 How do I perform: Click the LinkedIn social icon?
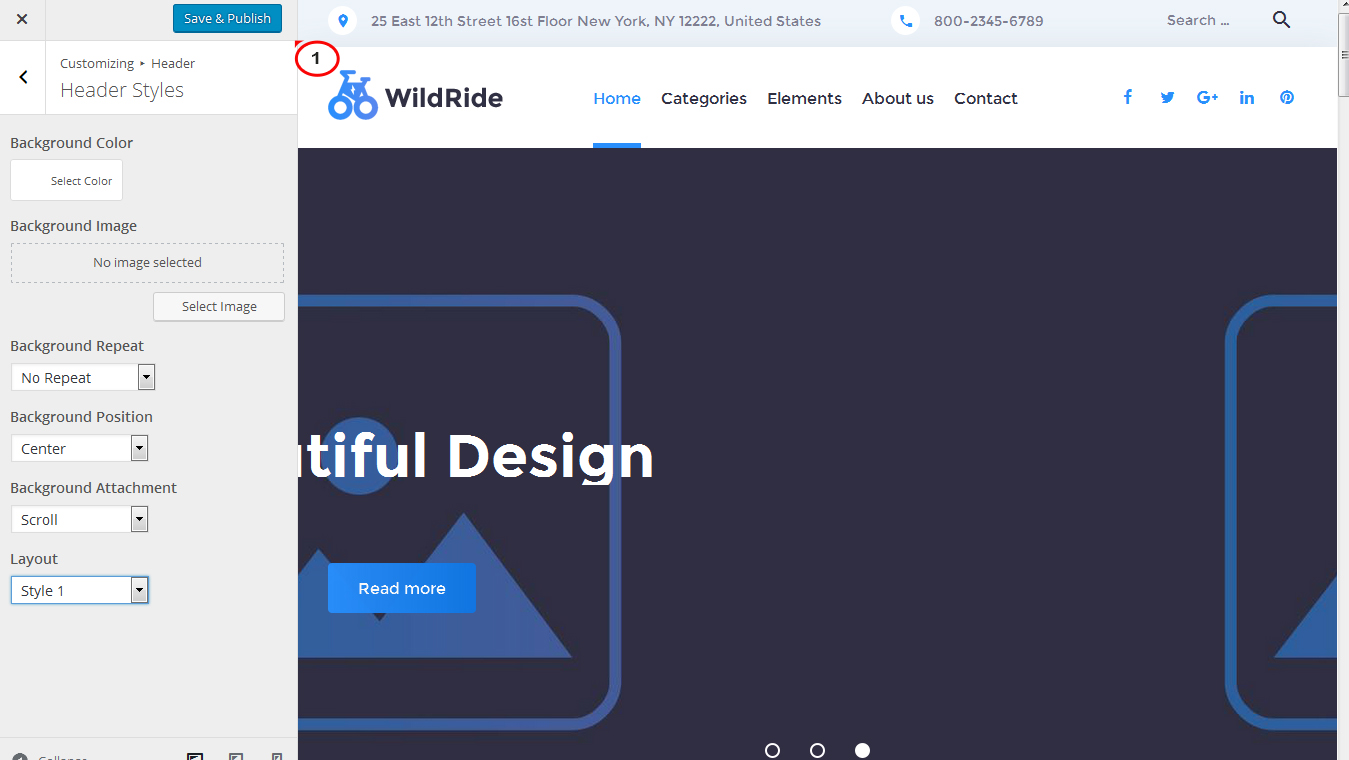point(1247,97)
